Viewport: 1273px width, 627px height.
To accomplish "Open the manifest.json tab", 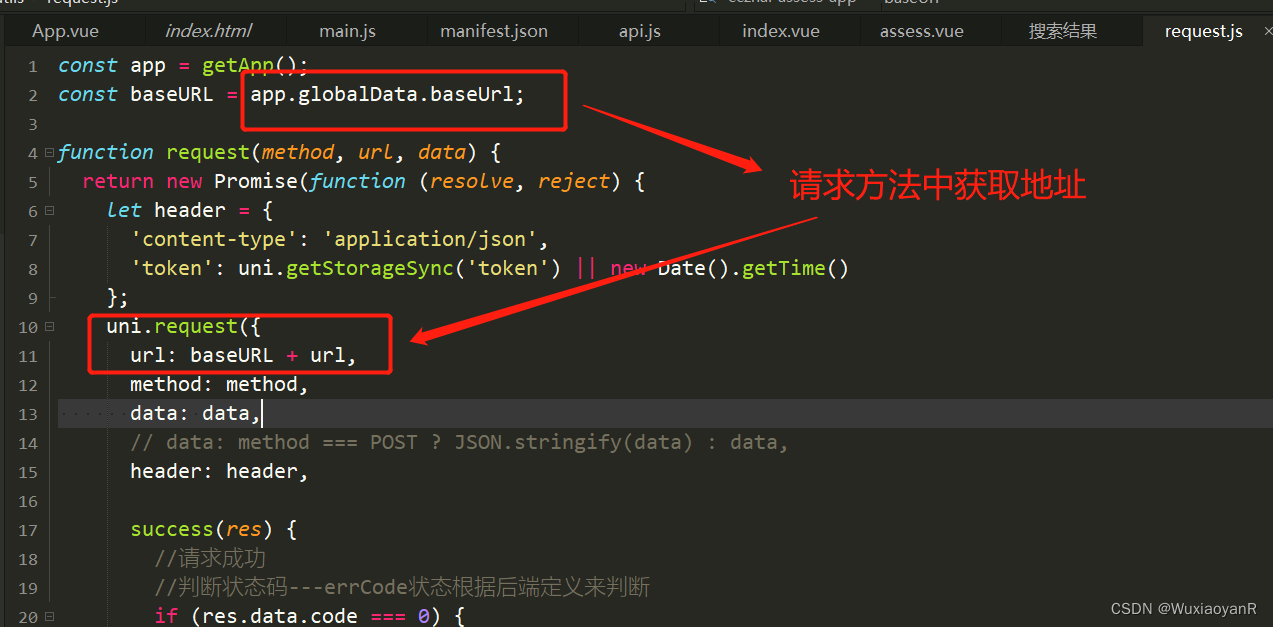I will [494, 31].
